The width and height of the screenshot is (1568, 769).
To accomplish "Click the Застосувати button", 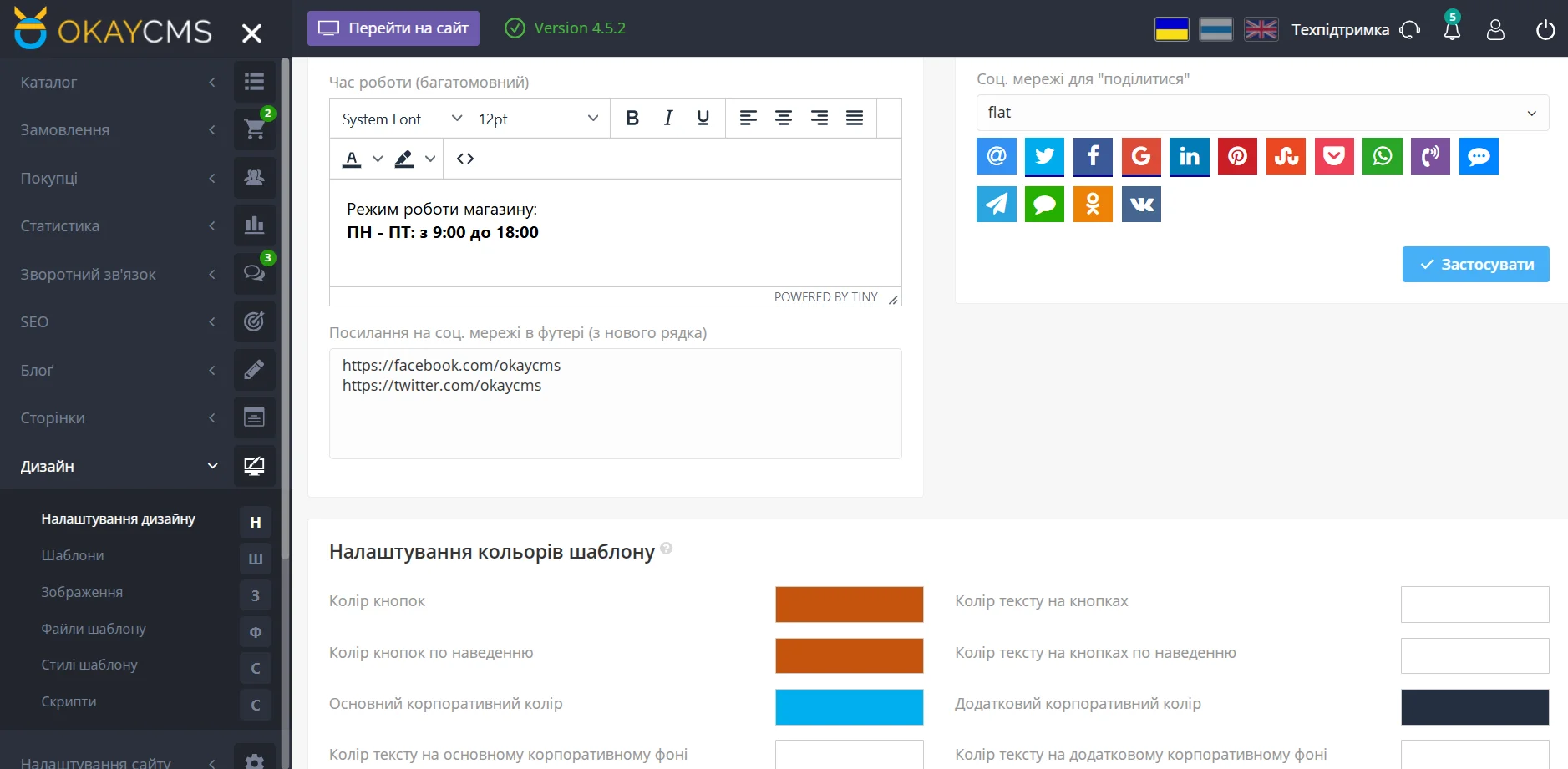I will coord(1475,265).
